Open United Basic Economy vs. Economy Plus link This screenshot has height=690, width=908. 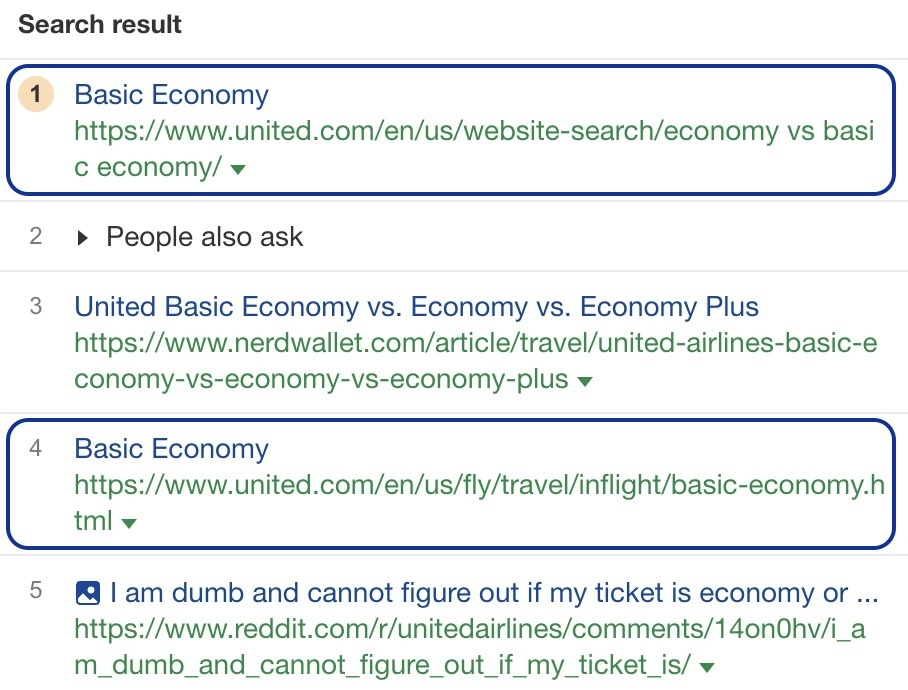pyautogui.click(x=416, y=307)
